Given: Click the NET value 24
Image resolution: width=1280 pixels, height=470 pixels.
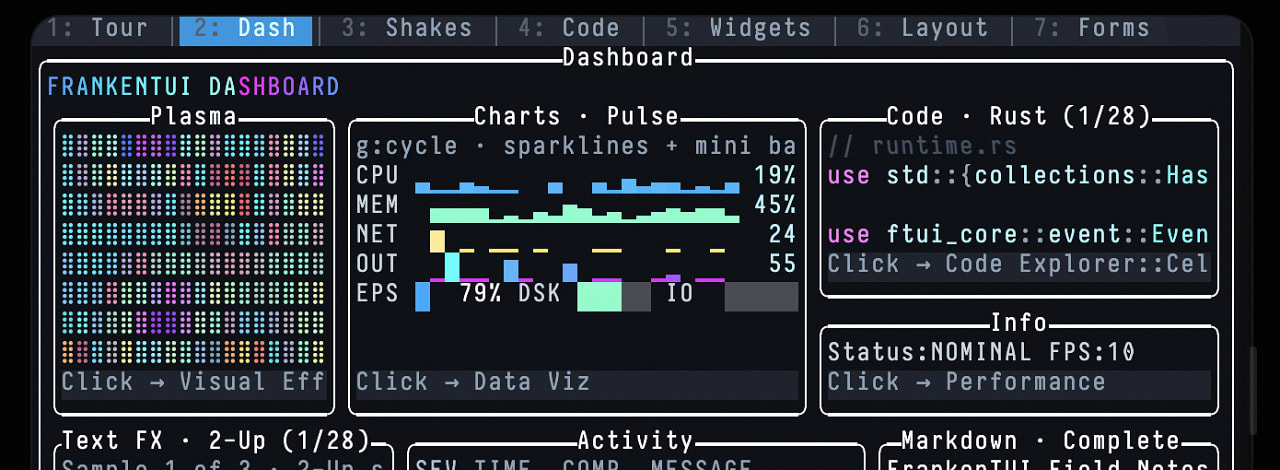Looking at the screenshot, I should click(783, 235).
